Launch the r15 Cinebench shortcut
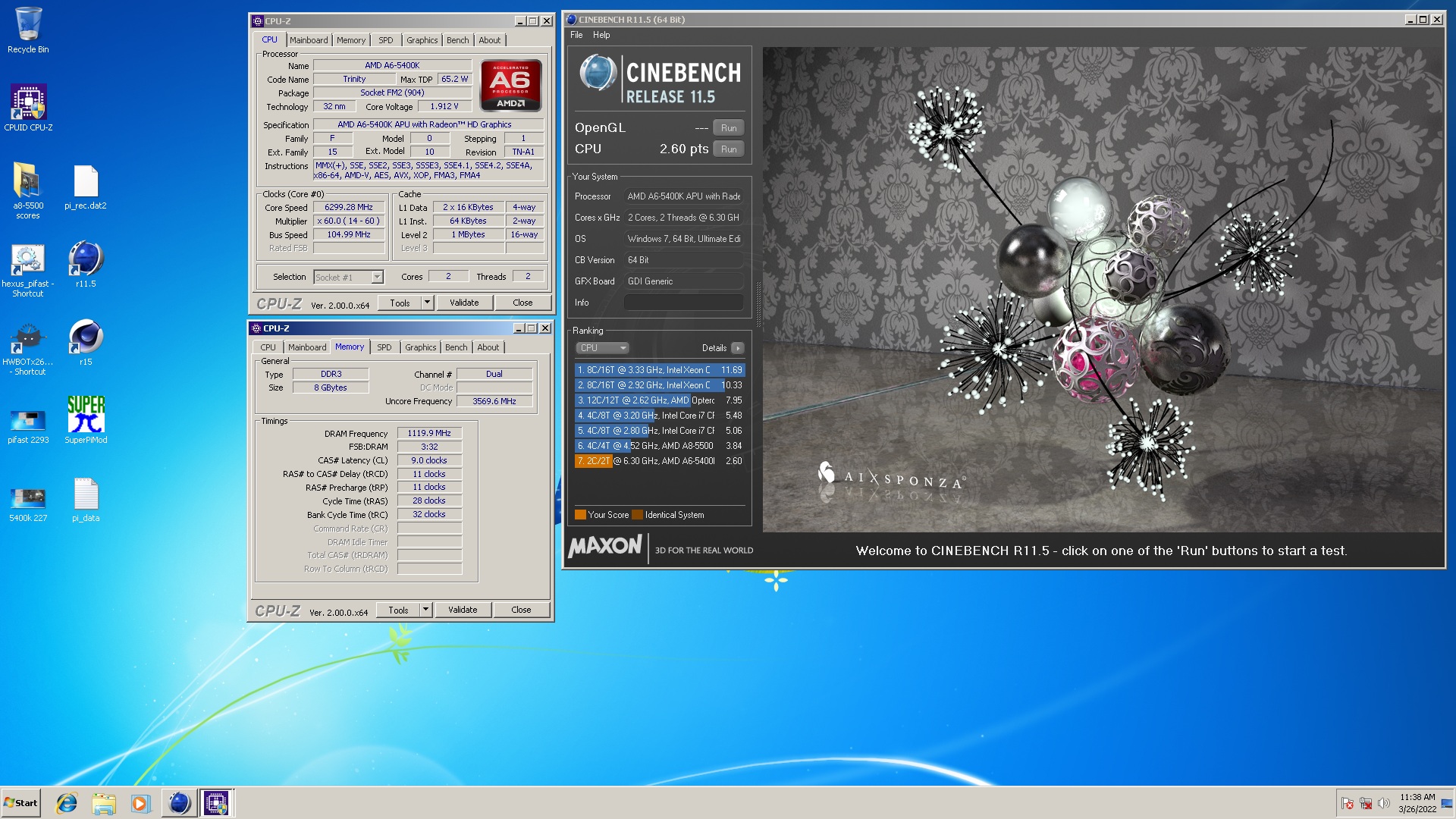Image resolution: width=1456 pixels, height=819 pixels. (86, 343)
